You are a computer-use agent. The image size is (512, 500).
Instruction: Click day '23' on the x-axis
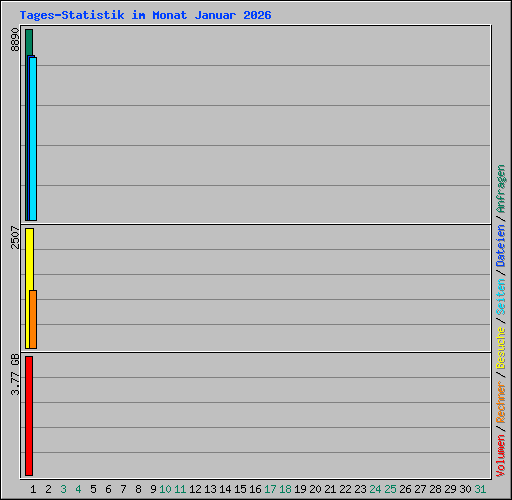point(360,489)
